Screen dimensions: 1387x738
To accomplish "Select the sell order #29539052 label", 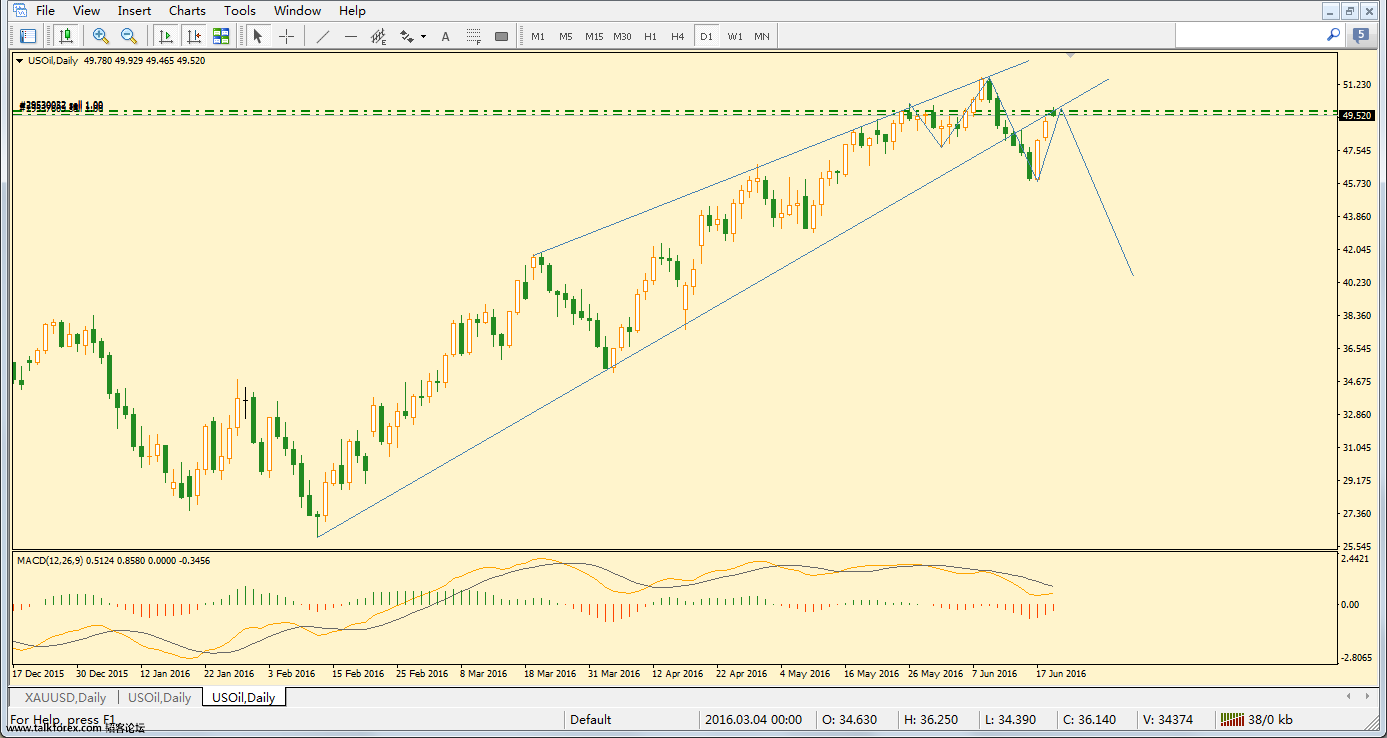I will [x=61, y=105].
